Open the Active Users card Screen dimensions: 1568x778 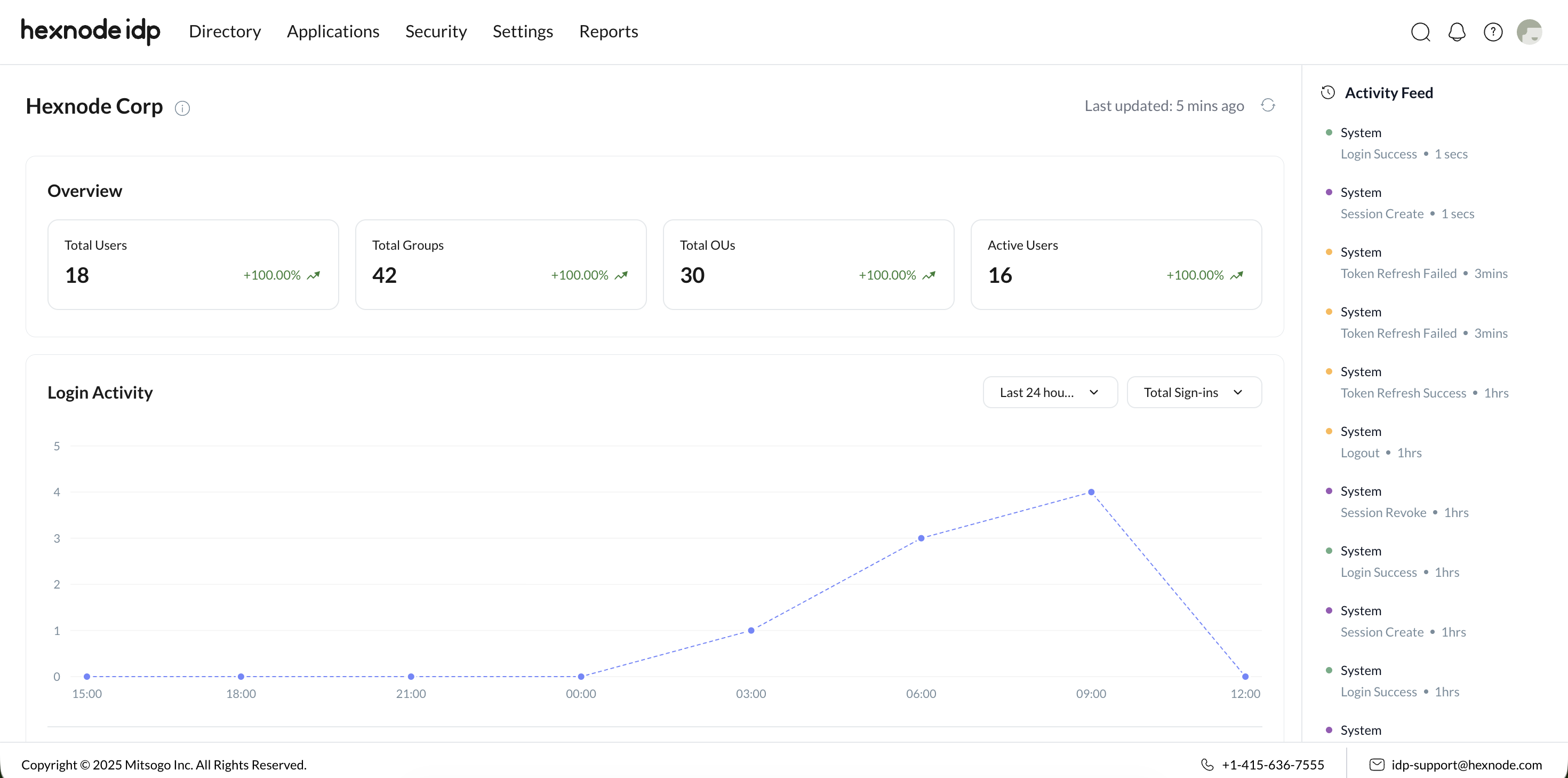[1116, 265]
